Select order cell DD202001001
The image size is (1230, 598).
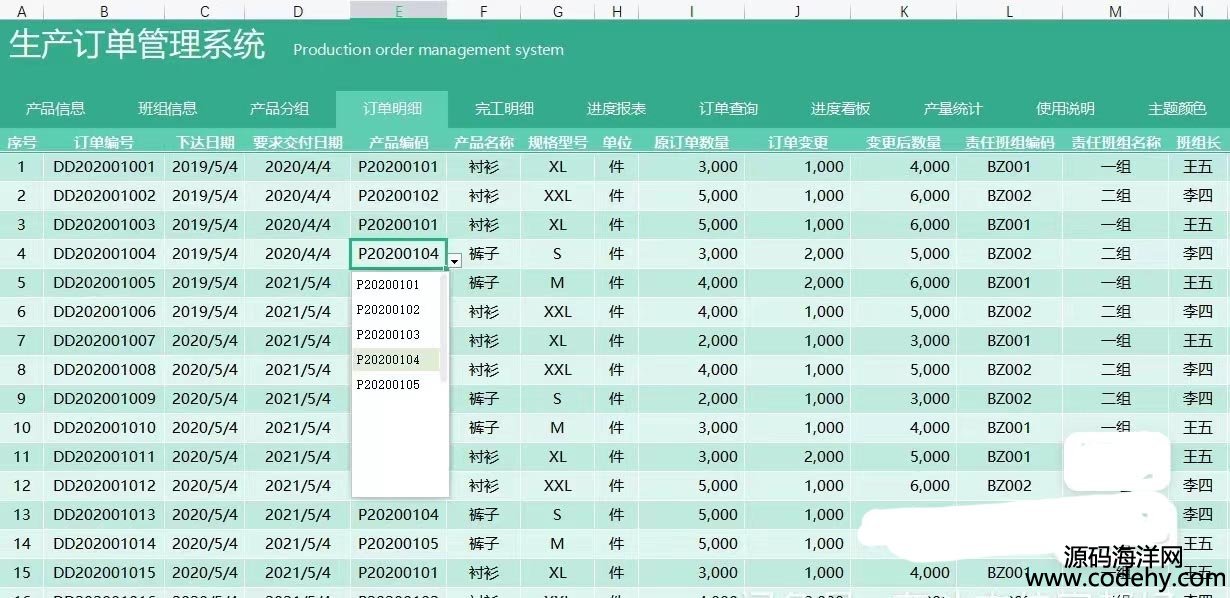pyautogui.click(x=104, y=167)
